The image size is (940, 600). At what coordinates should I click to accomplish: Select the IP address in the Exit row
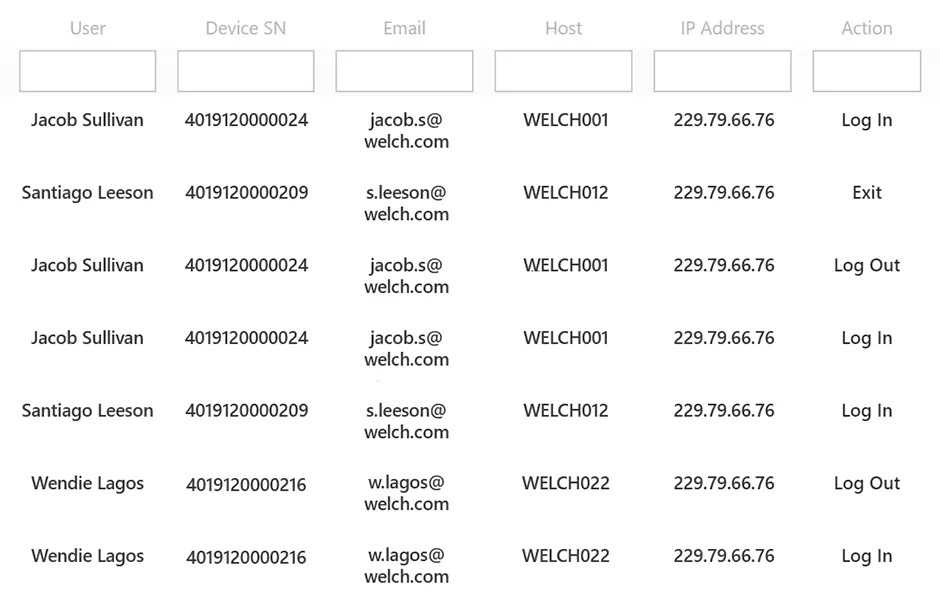coord(724,193)
